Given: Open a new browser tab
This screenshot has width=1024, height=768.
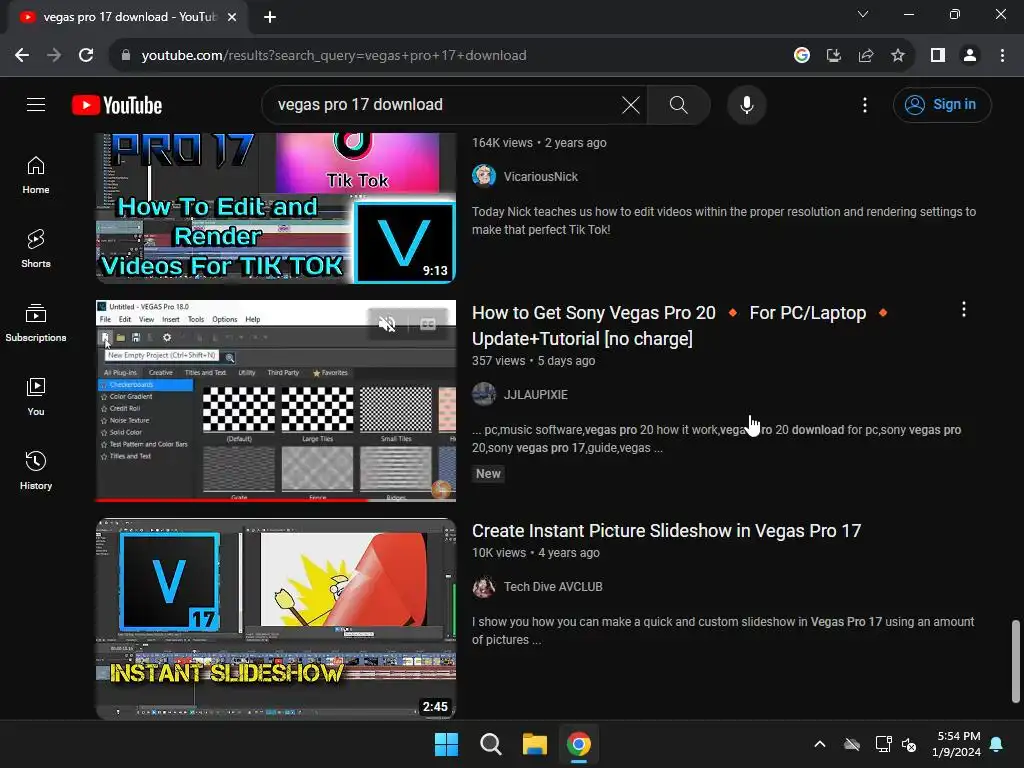Looking at the screenshot, I should [x=270, y=17].
